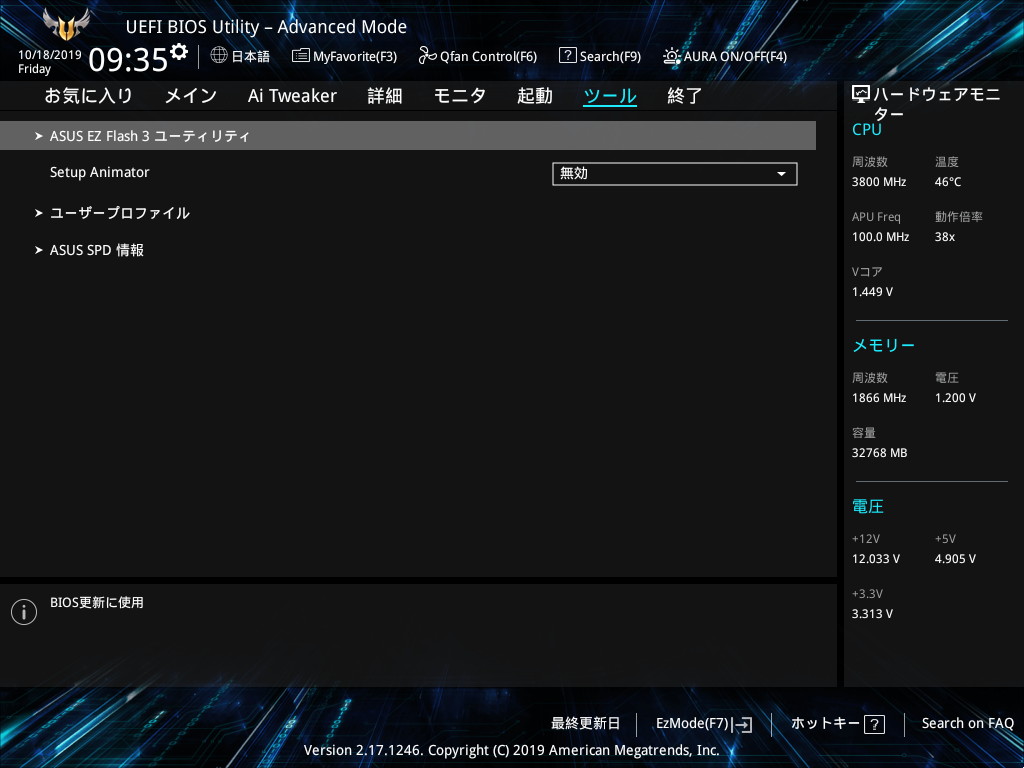
Task: Open MyFavorite(F3)
Action: tap(344, 56)
